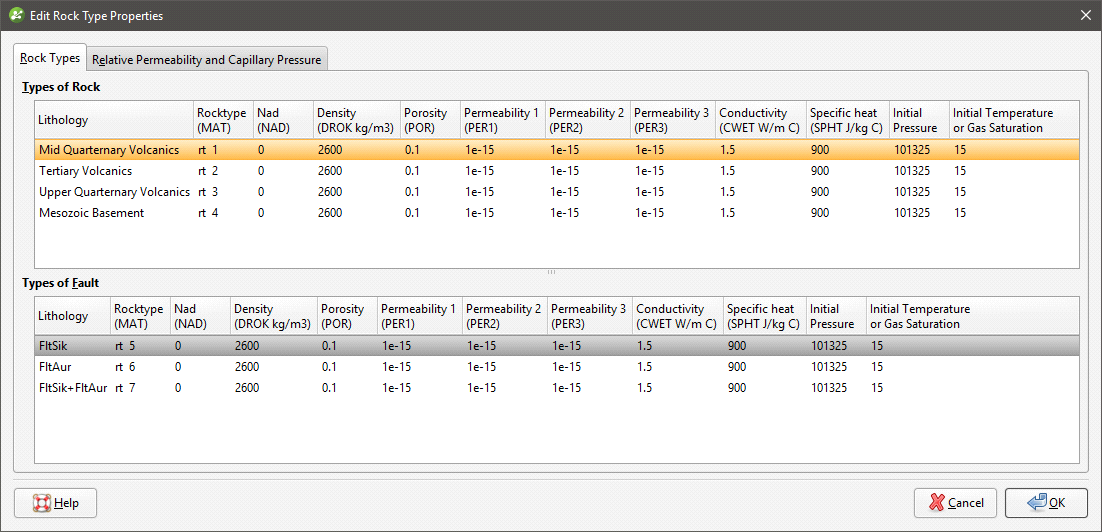Switch to the Rock Types tab
This screenshot has width=1102, height=532.
[50, 58]
